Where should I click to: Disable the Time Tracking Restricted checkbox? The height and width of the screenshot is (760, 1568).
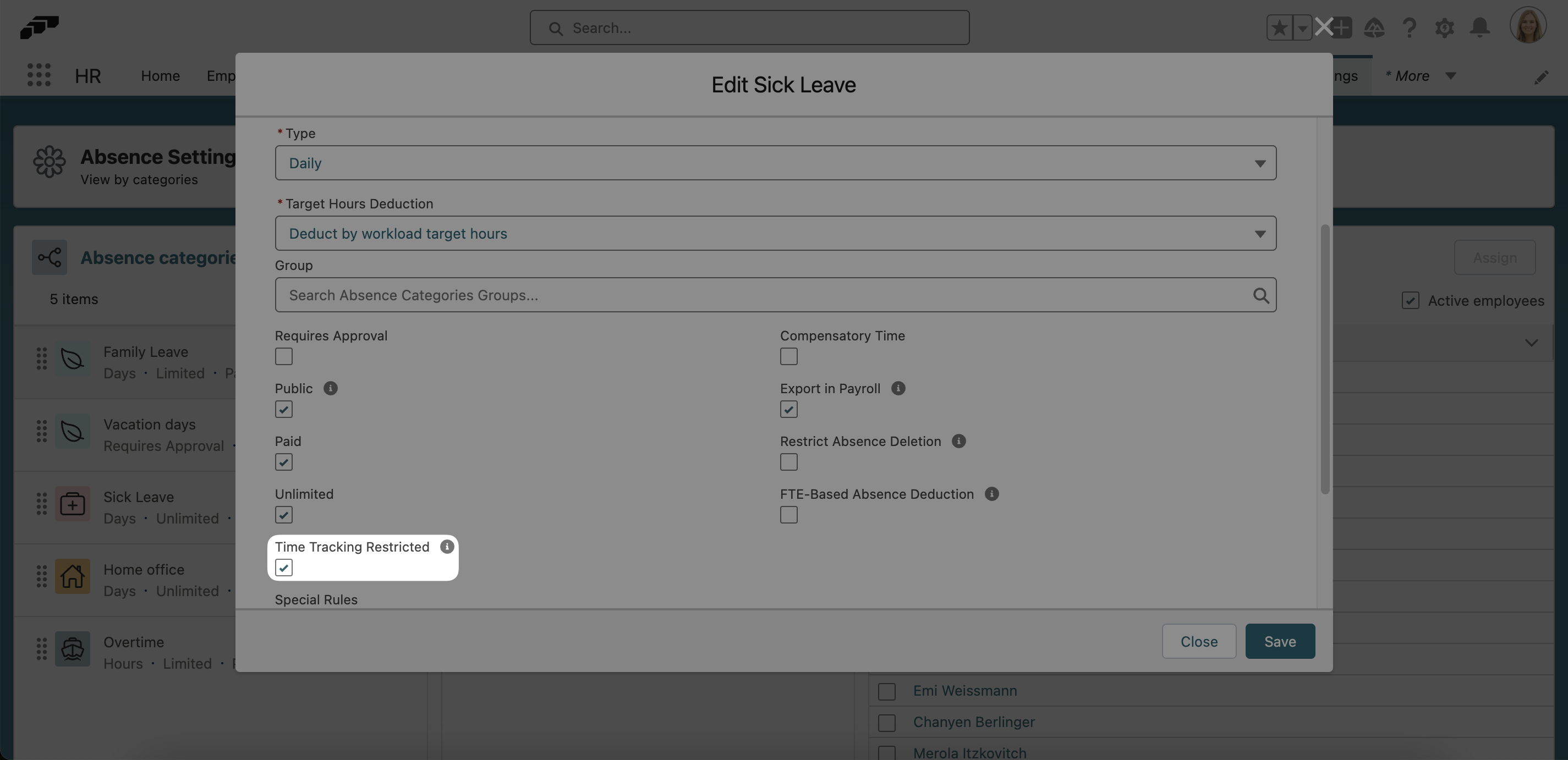point(284,567)
